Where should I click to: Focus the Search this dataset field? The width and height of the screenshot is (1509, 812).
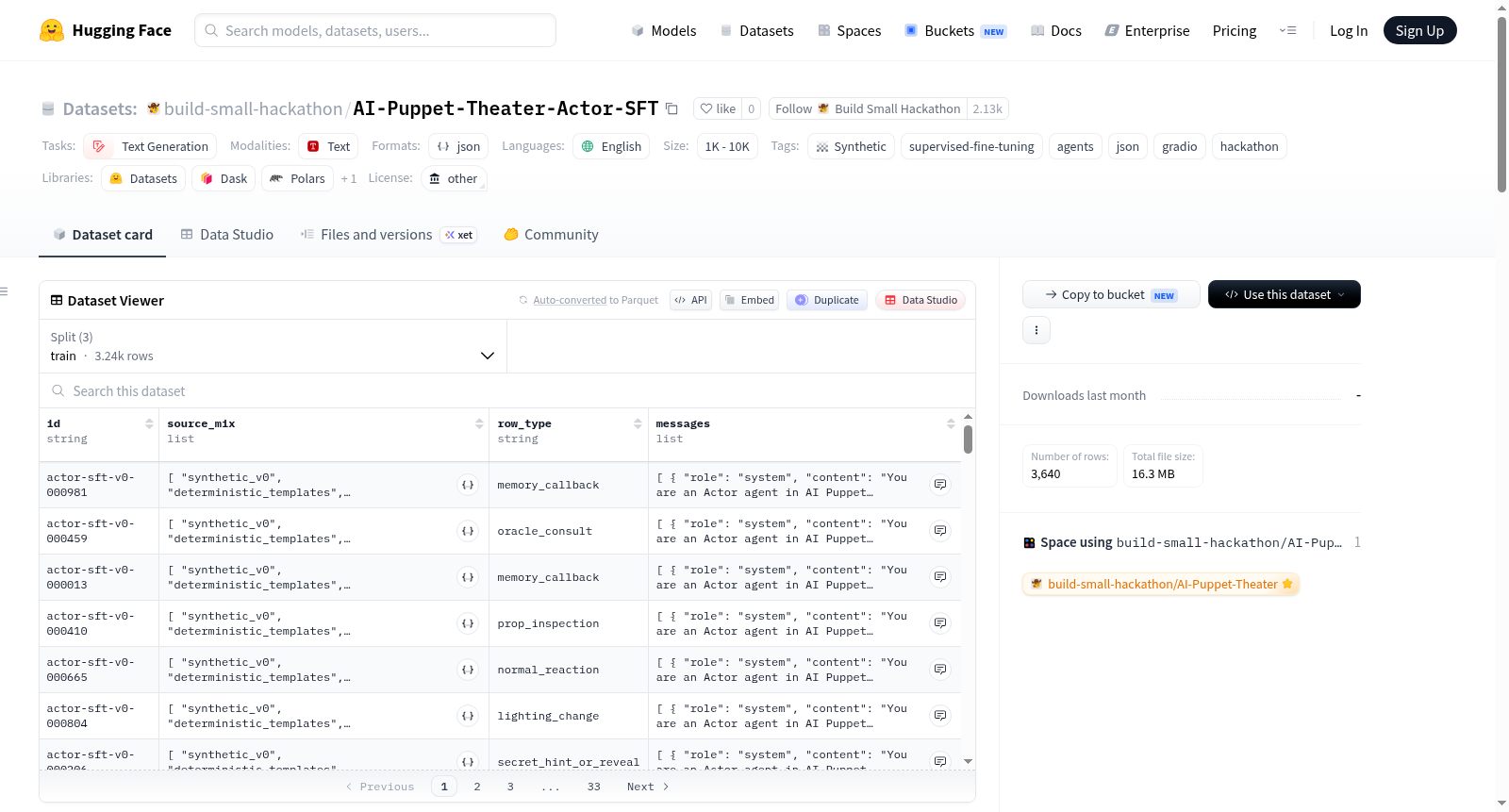(507, 390)
